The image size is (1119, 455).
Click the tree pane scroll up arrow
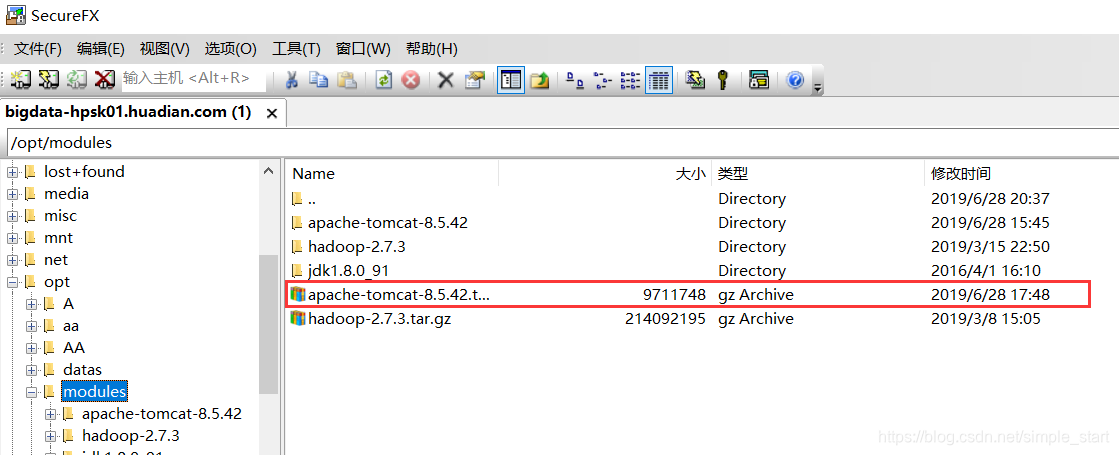click(x=268, y=172)
